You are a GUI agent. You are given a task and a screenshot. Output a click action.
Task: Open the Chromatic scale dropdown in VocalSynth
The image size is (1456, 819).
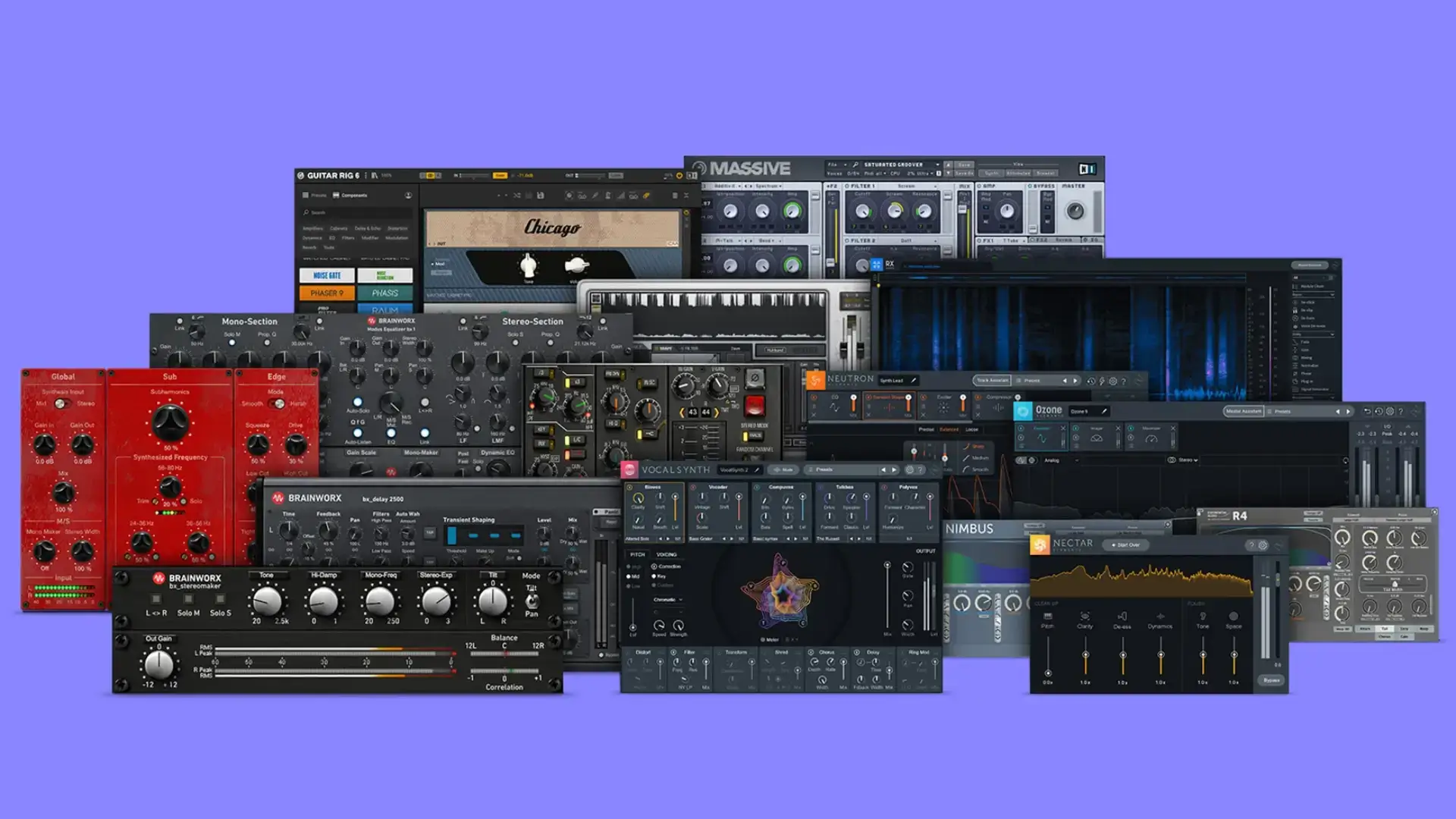(x=668, y=599)
